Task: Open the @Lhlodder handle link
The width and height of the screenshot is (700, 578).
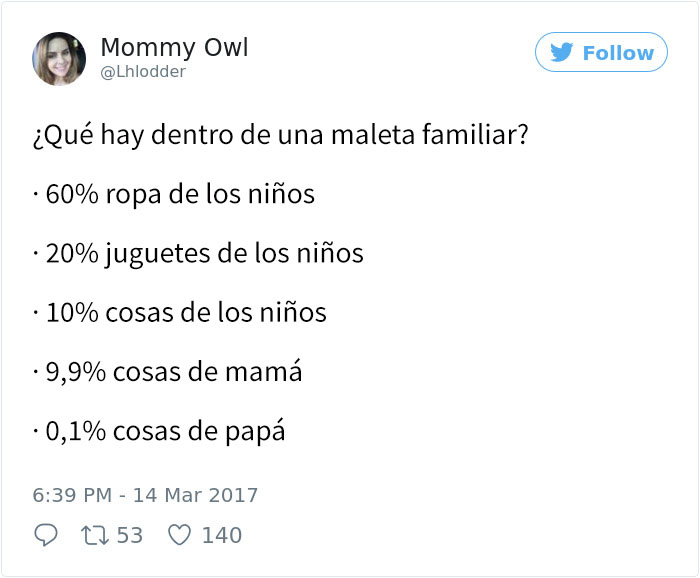Action: click(143, 71)
